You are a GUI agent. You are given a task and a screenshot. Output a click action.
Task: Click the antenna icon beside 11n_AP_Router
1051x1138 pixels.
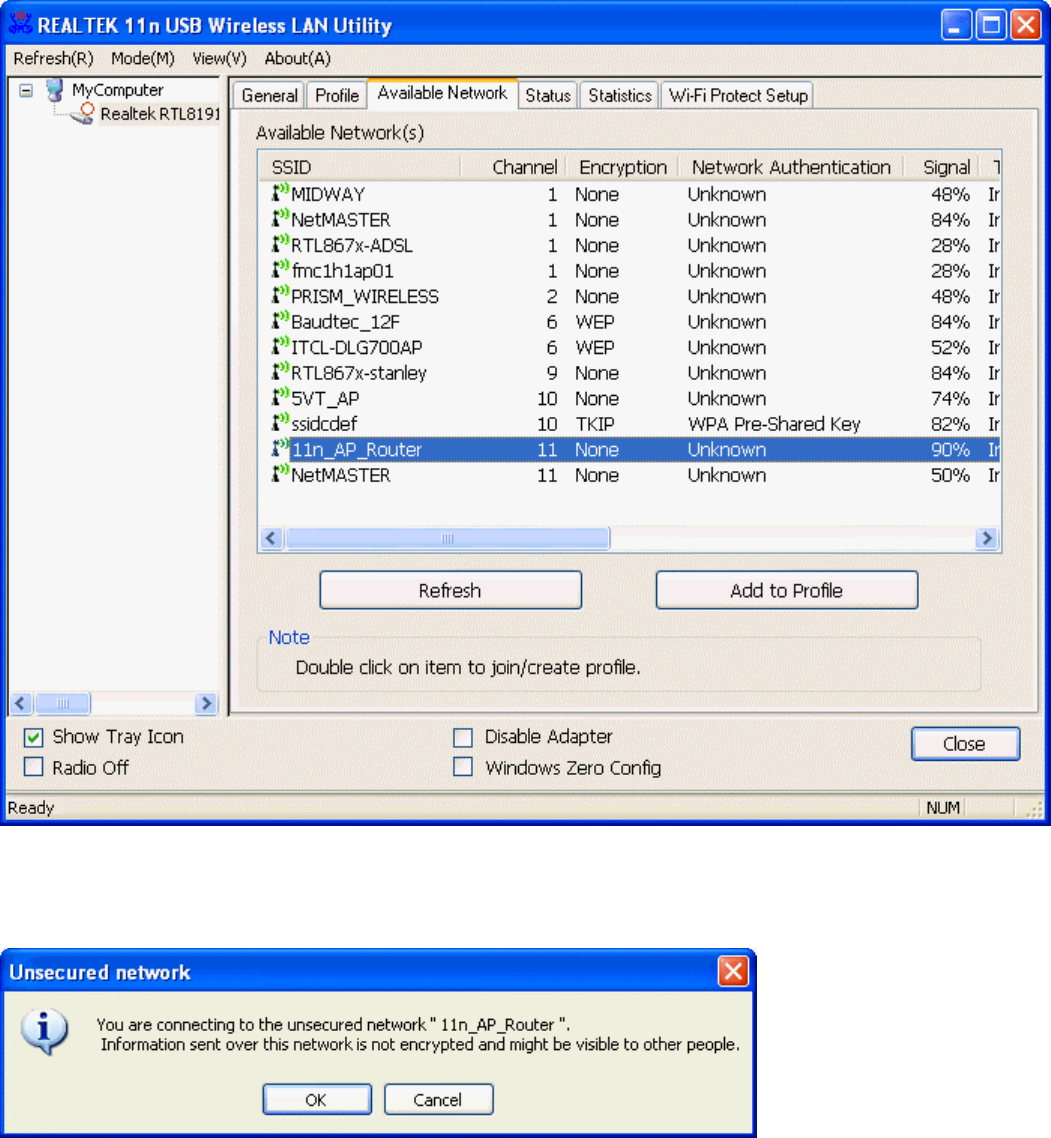click(x=280, y=449)
